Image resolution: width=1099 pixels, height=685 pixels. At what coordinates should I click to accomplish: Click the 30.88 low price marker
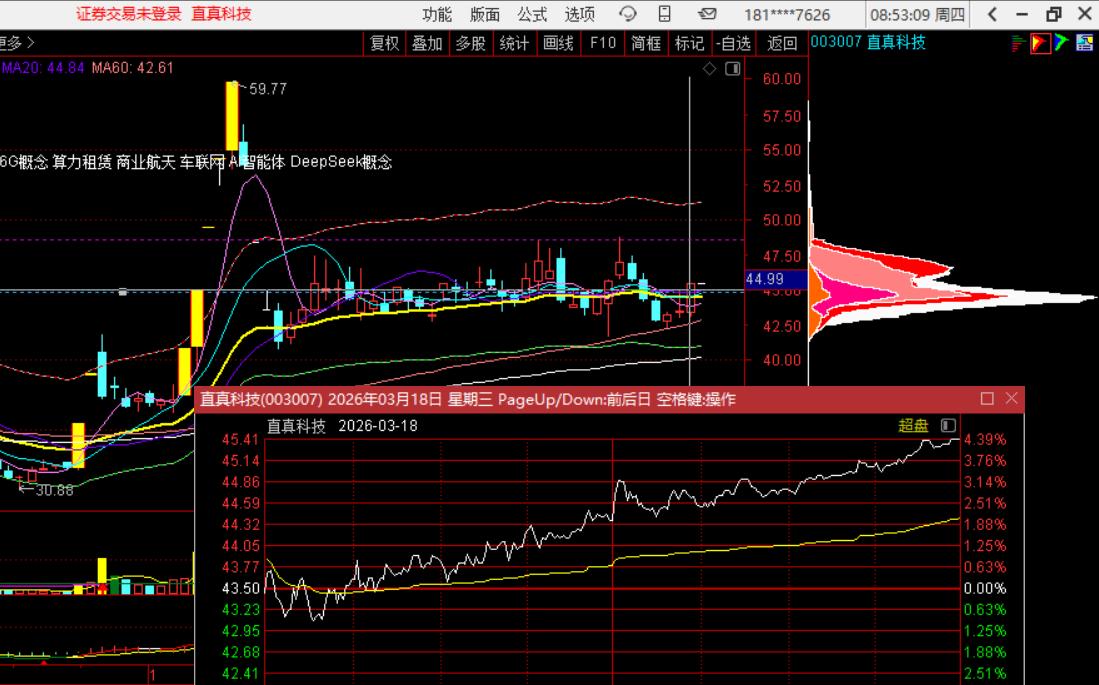coord(54,491)
